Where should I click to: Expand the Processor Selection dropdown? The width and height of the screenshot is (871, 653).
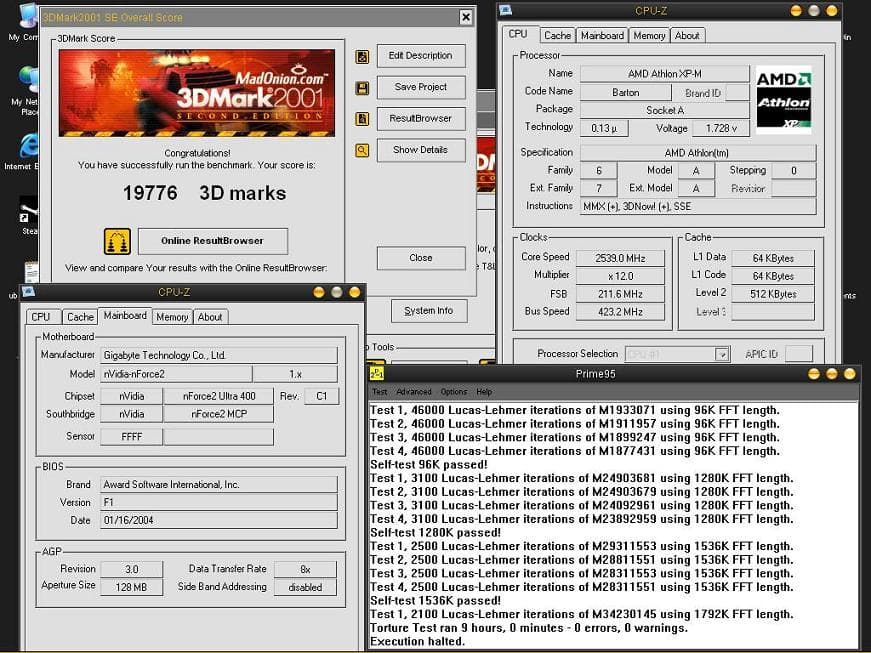click(721, 354)
